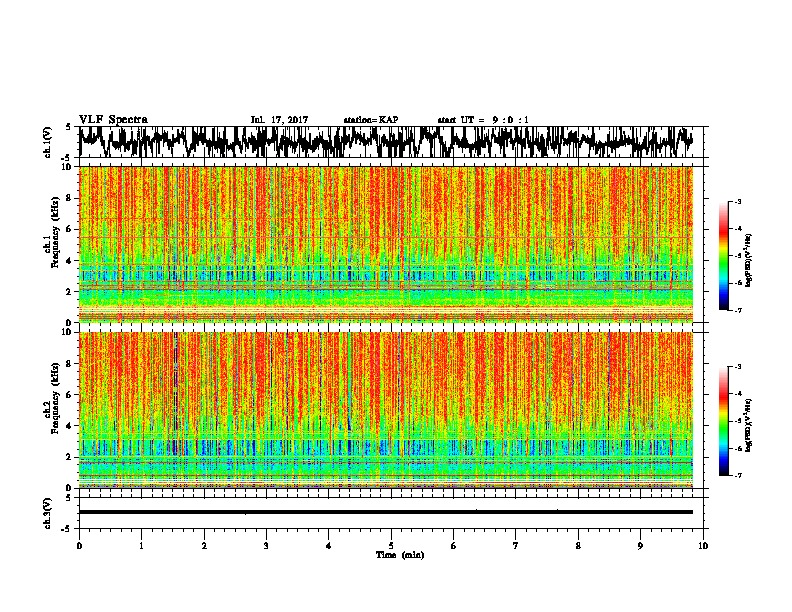Click the time axis tick label "3"
The height and width of the screenshot is (612, 792).
pos(266,546)
